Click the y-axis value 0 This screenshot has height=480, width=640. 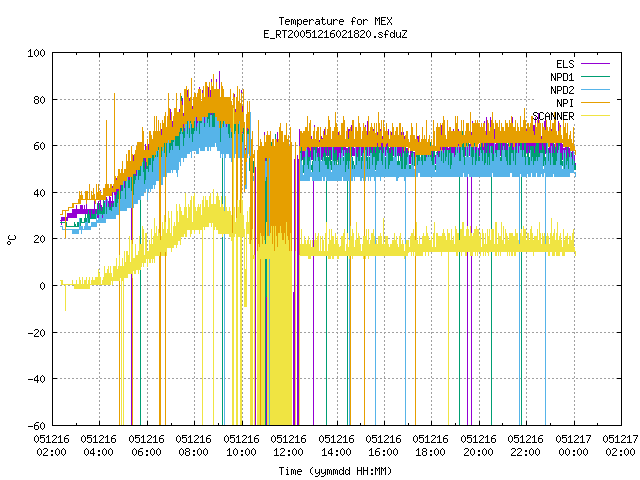tap(42, 286)
